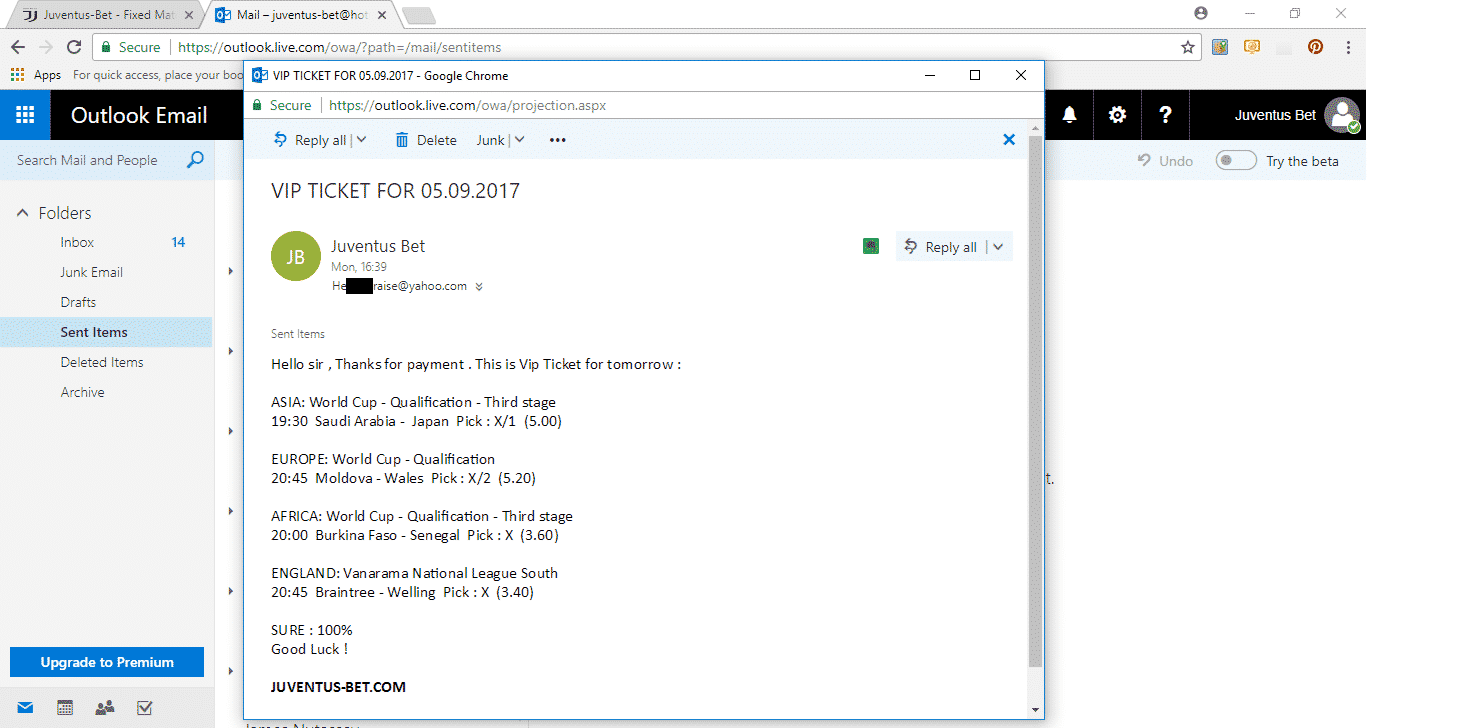Viewport: 1478px width, 728px height.
Task: Go back in main Chrome window
Action: click(x=18, y=47)
